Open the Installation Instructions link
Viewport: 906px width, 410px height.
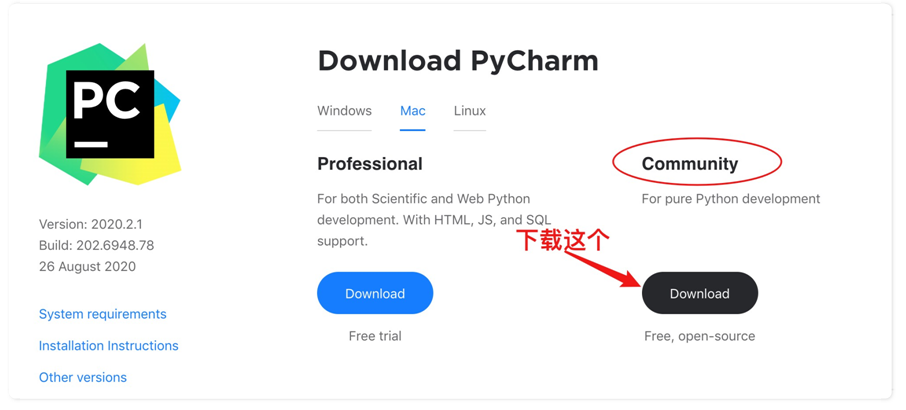109,346
